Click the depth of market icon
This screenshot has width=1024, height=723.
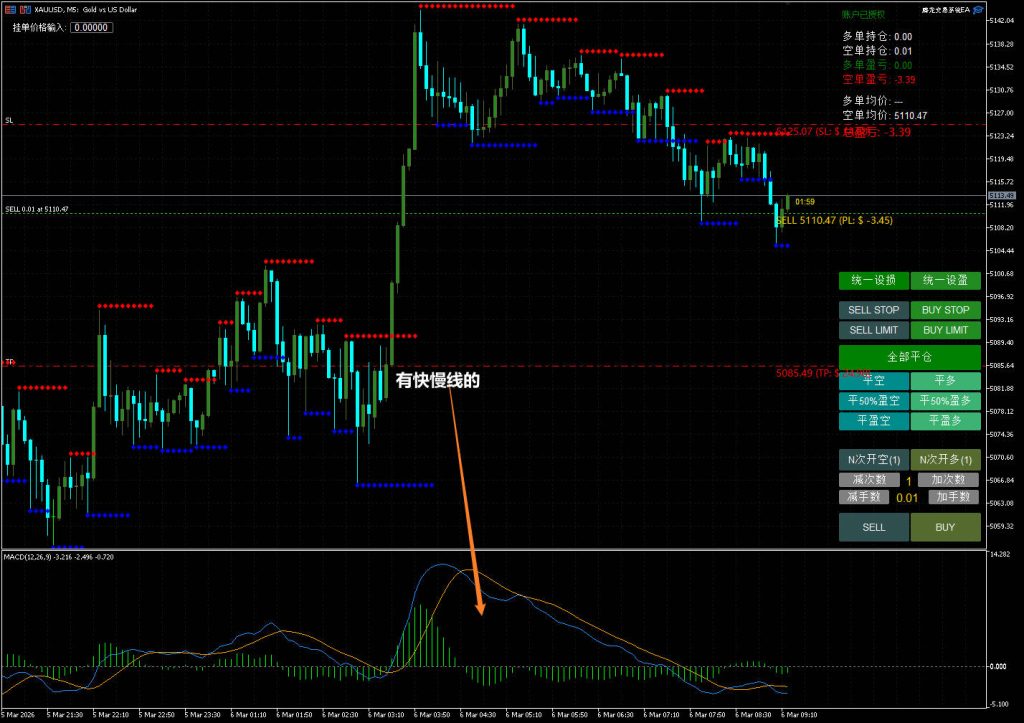tap(23, 9)
